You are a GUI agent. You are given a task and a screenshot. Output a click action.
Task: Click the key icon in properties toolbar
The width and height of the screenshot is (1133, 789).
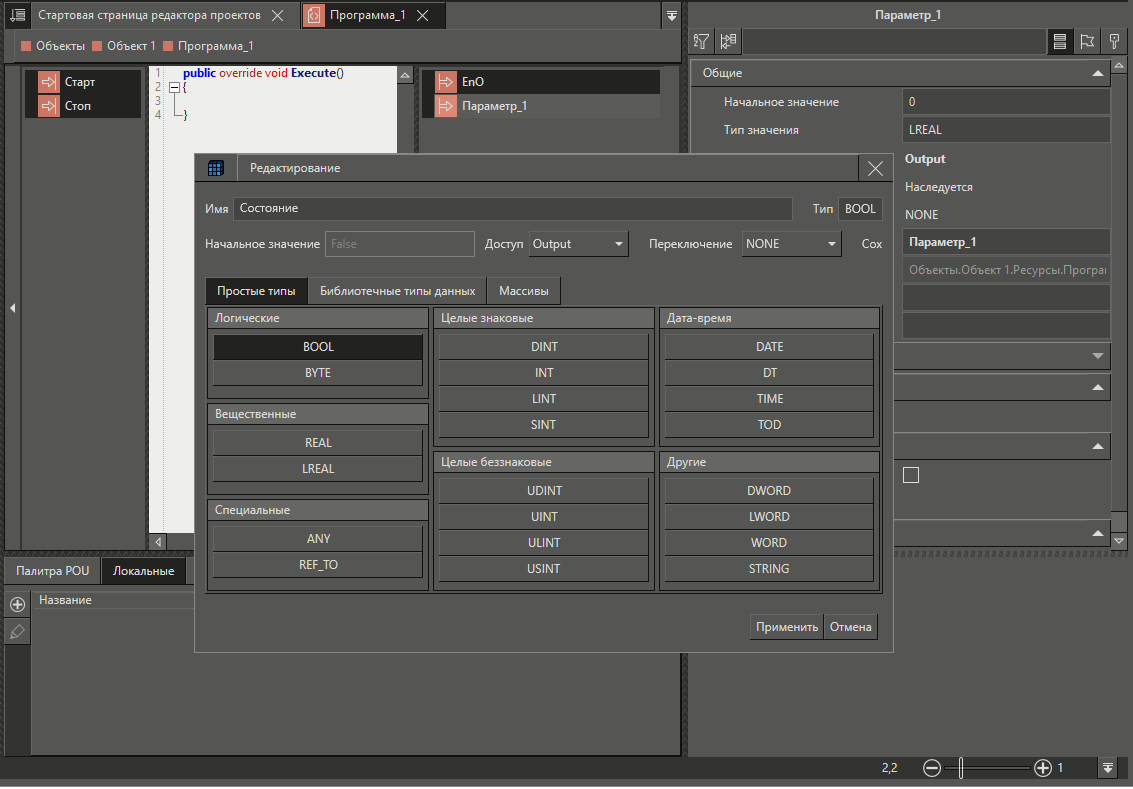point(1113,41)
